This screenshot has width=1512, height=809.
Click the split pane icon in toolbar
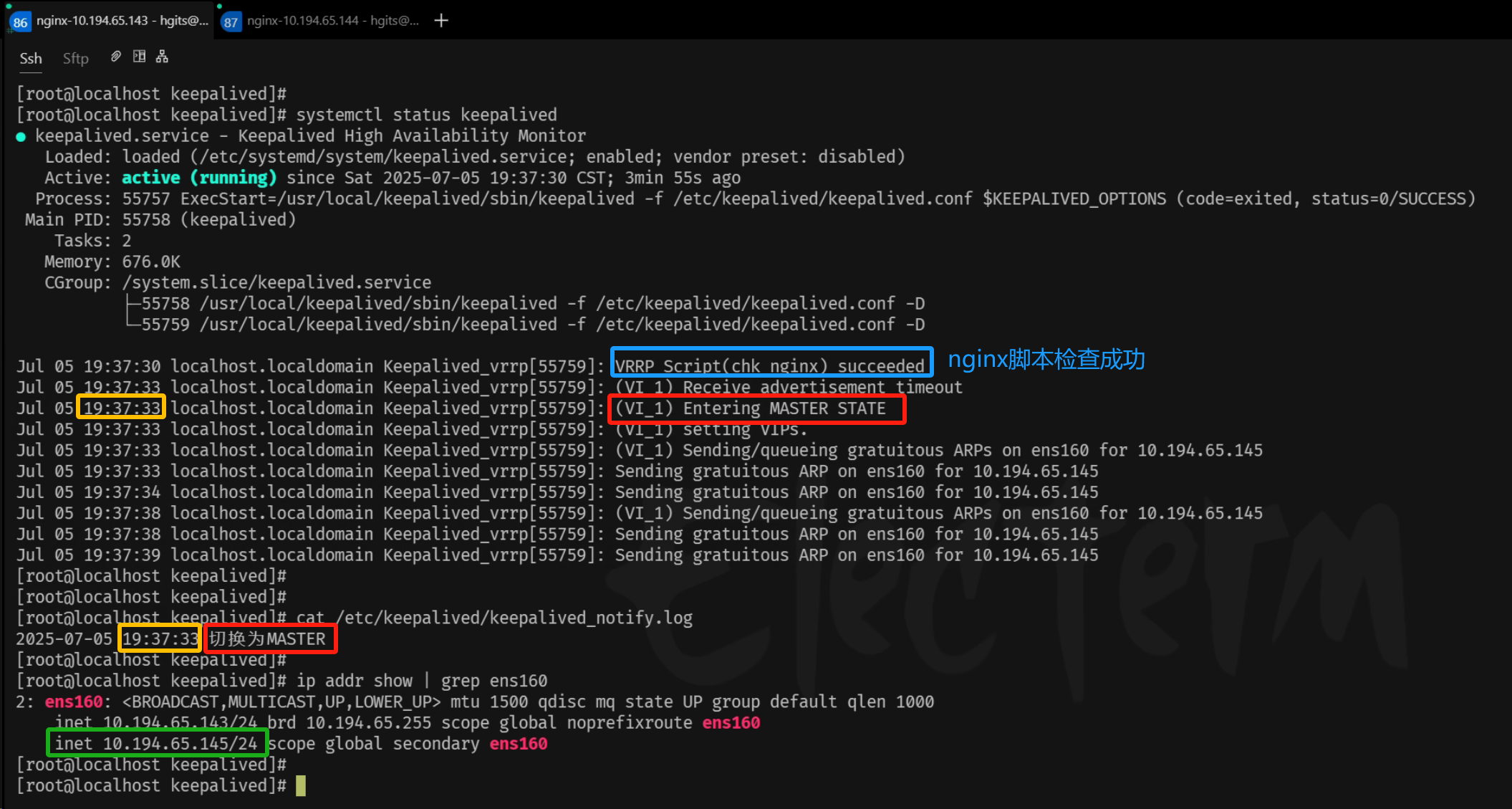pyautogui.click(x=139, y=56)
